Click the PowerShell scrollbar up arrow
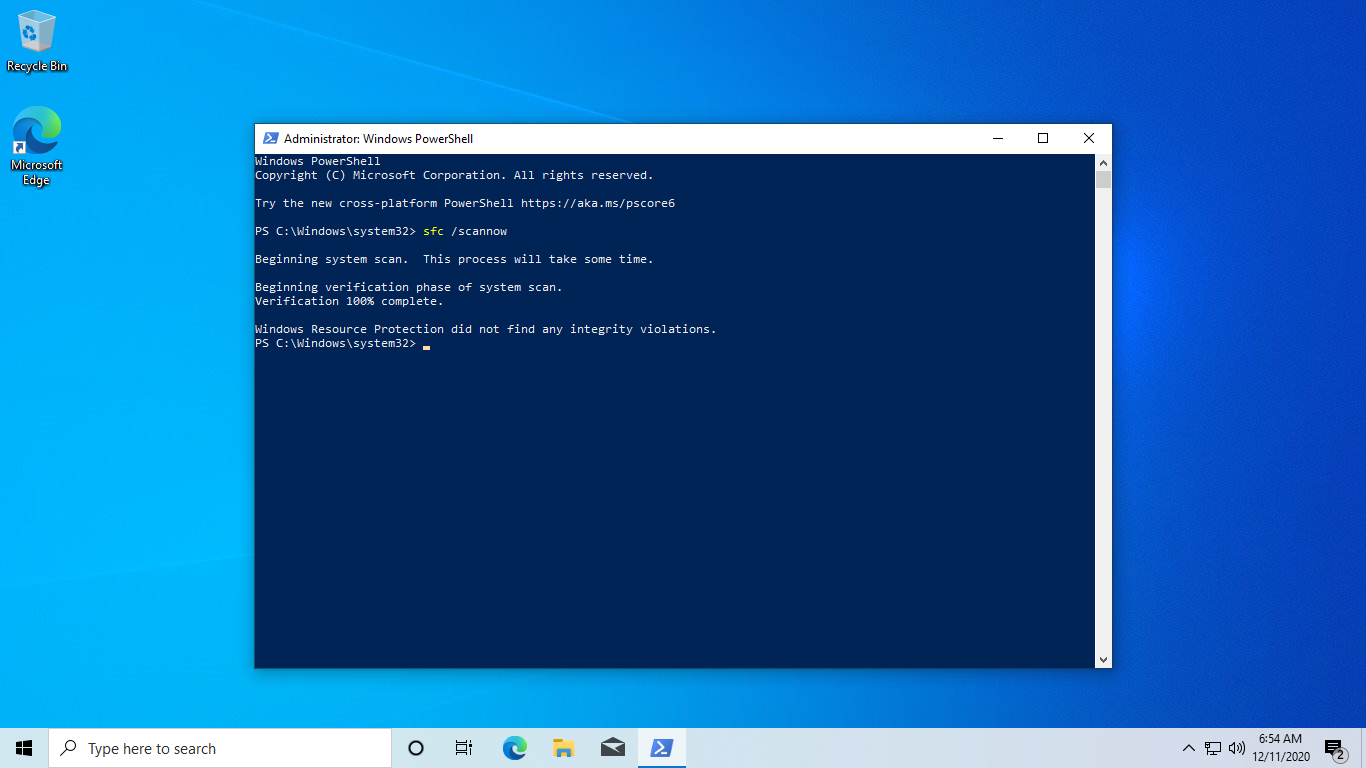 pyautogui.click(x=1103, y=162)
